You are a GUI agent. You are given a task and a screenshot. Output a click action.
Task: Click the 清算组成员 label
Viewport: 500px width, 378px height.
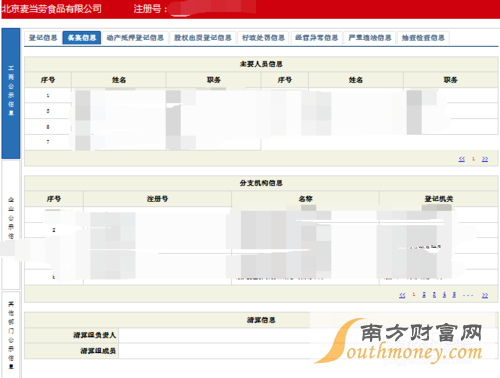(98, 351)
